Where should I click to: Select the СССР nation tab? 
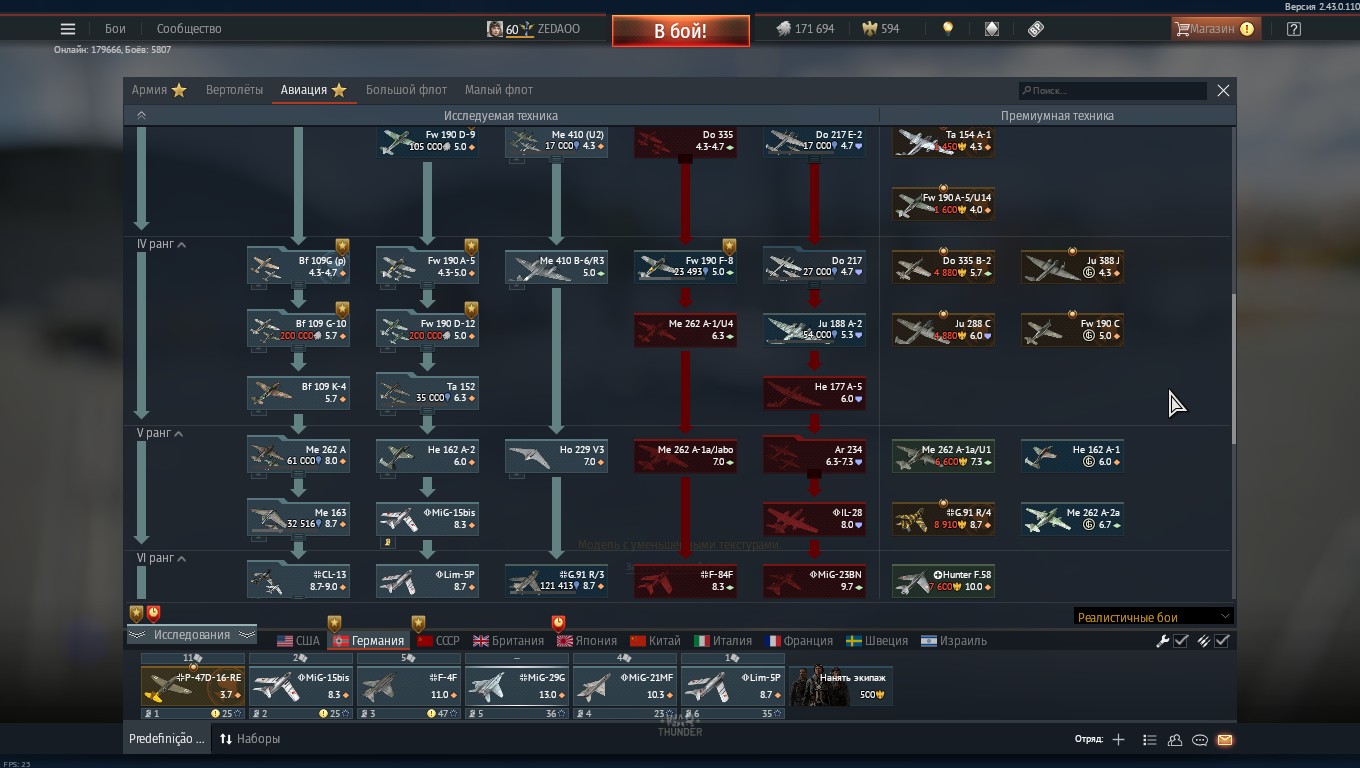pos(438,641)
